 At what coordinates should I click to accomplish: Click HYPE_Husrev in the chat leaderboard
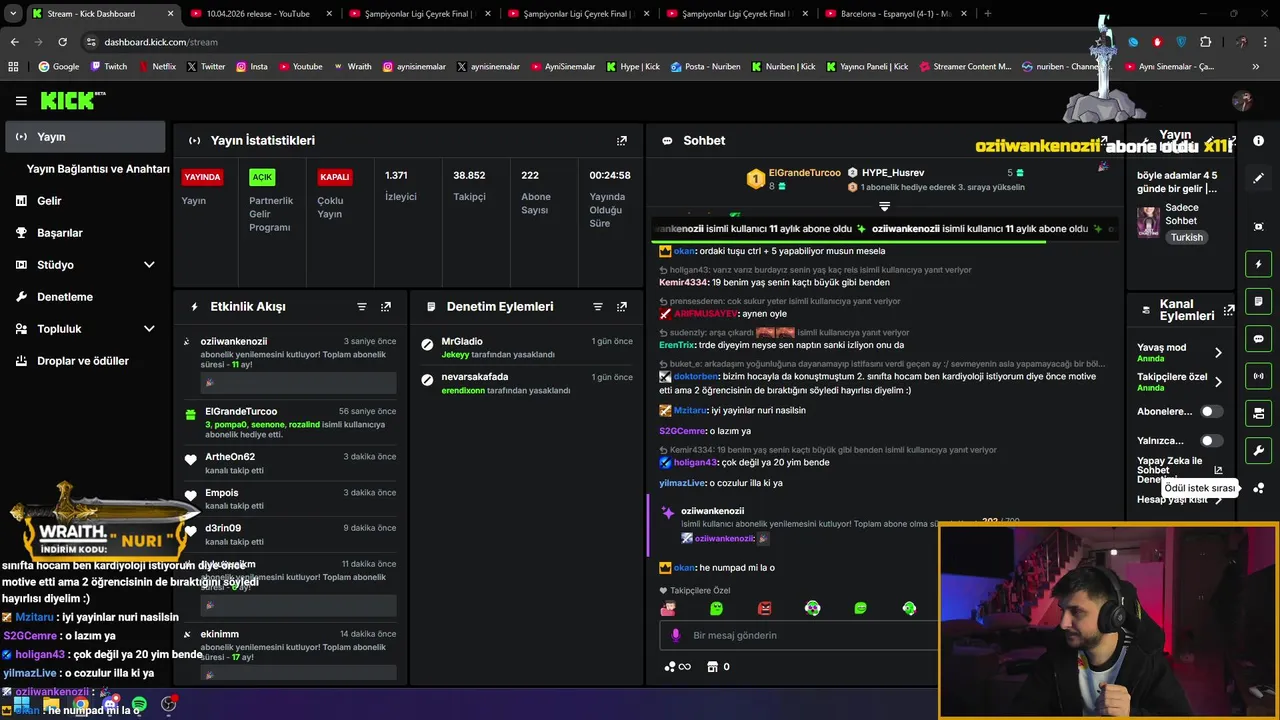coord(892,173)
